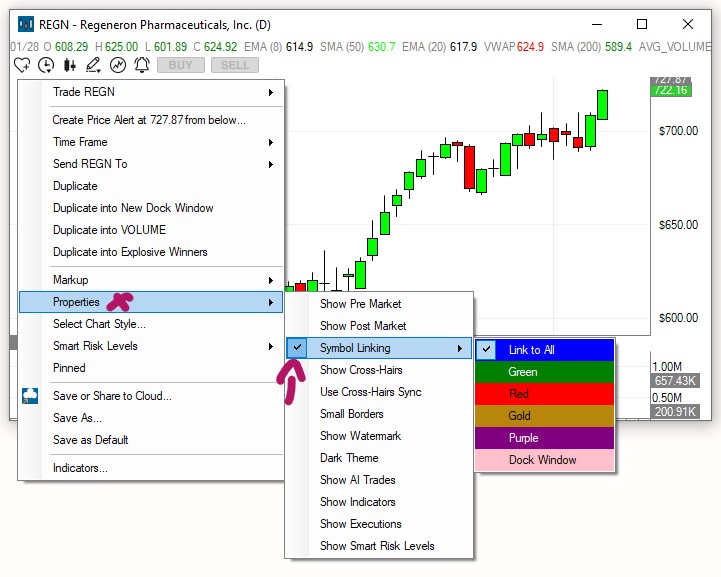Image resolution: width=721 pixels, height=577 pixels.
Task: Click the candlestick chart style icon
Action: click(70, 65)
